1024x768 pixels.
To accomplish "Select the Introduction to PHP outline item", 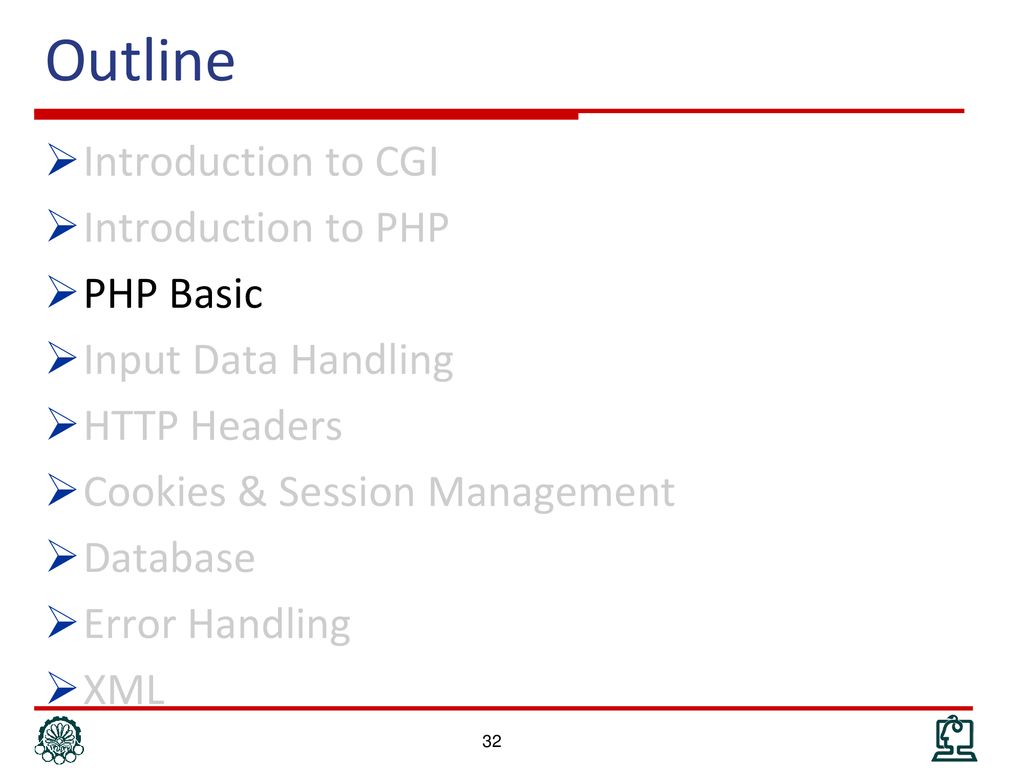I will pyautogui.click(x=266, y=227).
